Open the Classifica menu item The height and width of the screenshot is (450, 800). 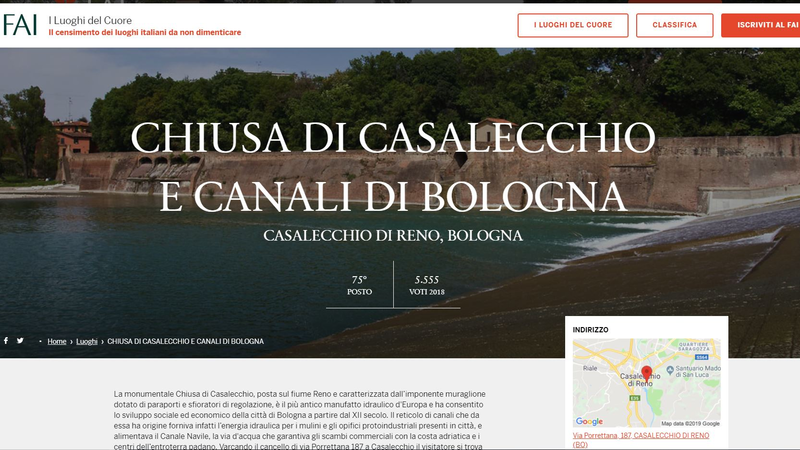pos(675,25)
